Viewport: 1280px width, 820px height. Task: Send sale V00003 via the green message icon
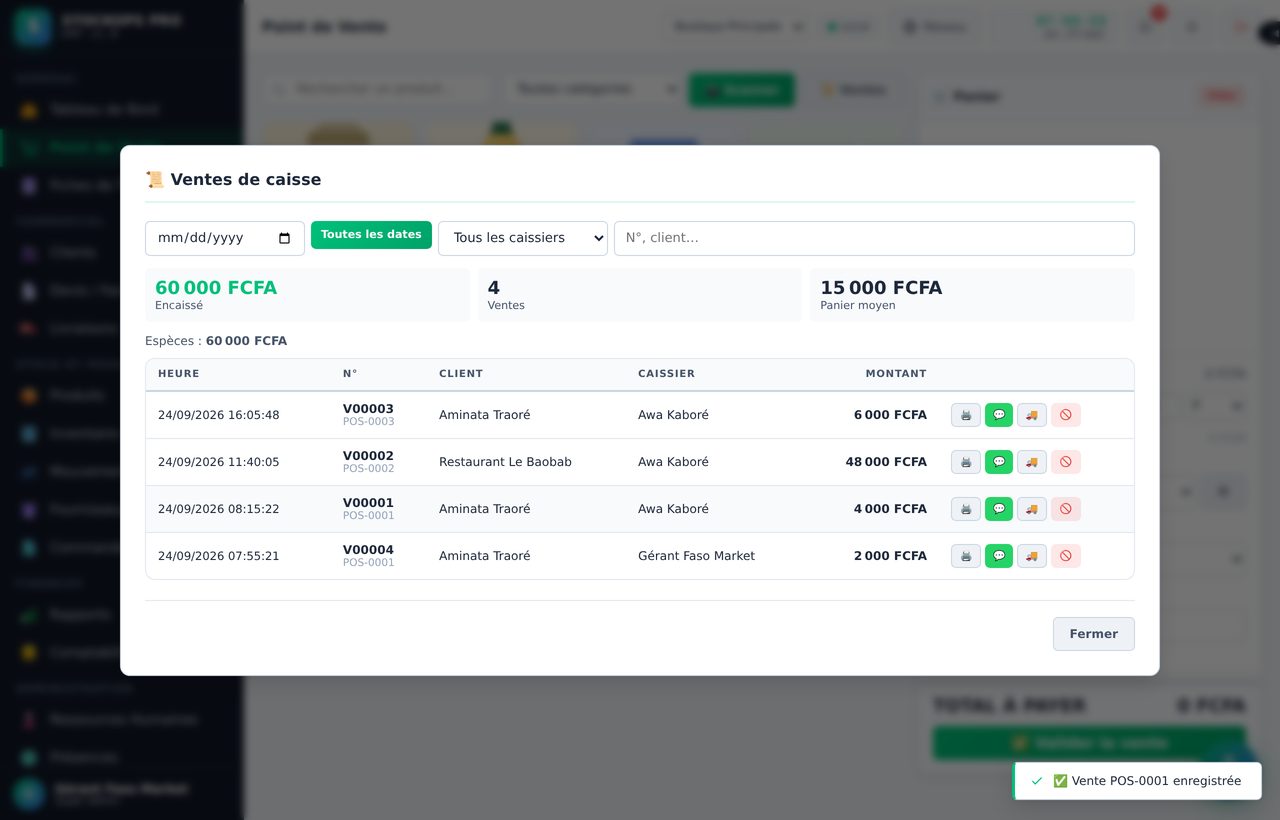tap(999, 415)
